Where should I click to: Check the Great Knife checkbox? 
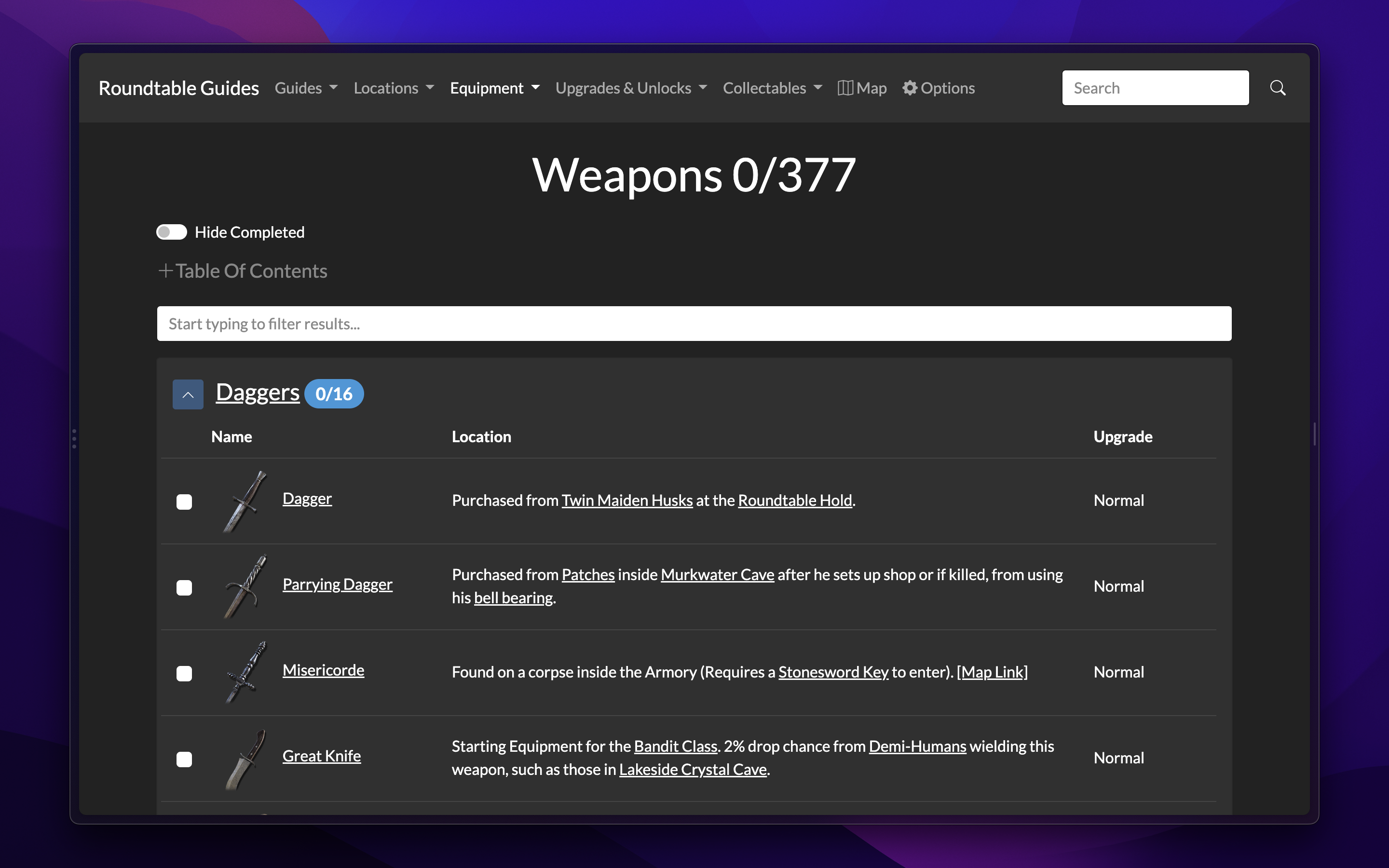coord(184,759)
